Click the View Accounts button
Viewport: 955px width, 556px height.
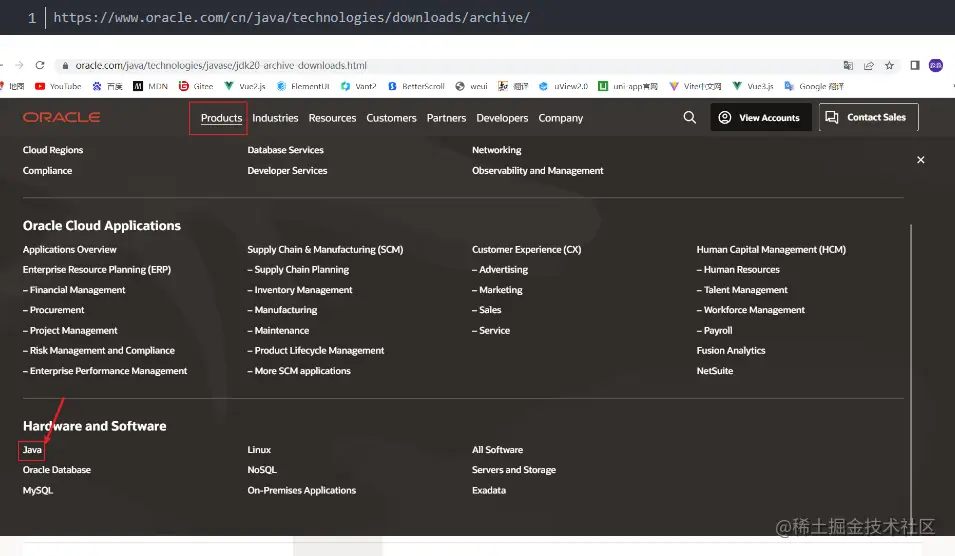(x=759, y=118)
